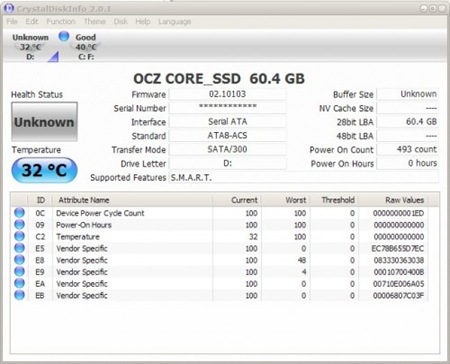
Task: Open the File menu
Action: [x=12, y=22]
